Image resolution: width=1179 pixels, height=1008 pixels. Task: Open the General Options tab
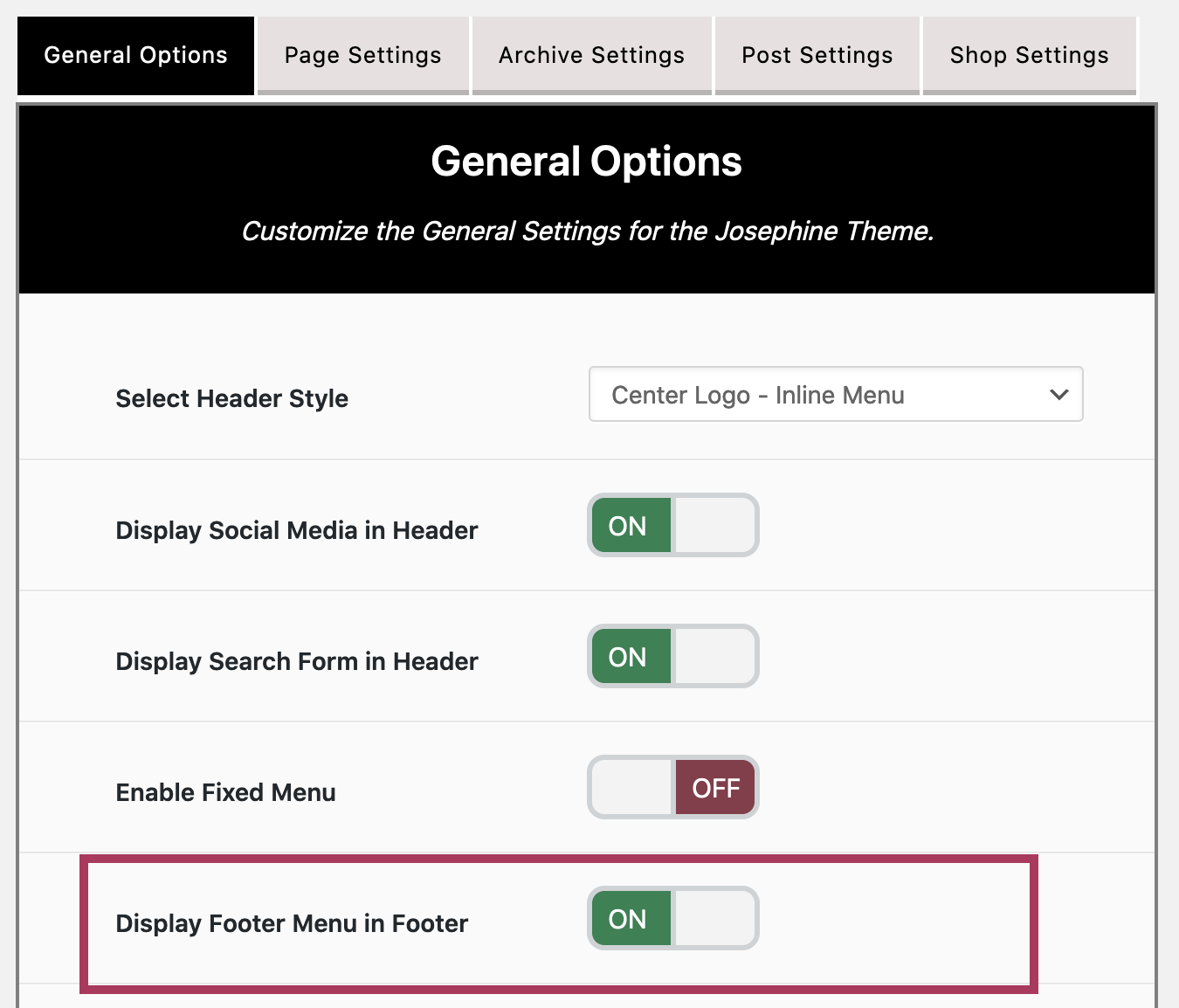point(135,55)
